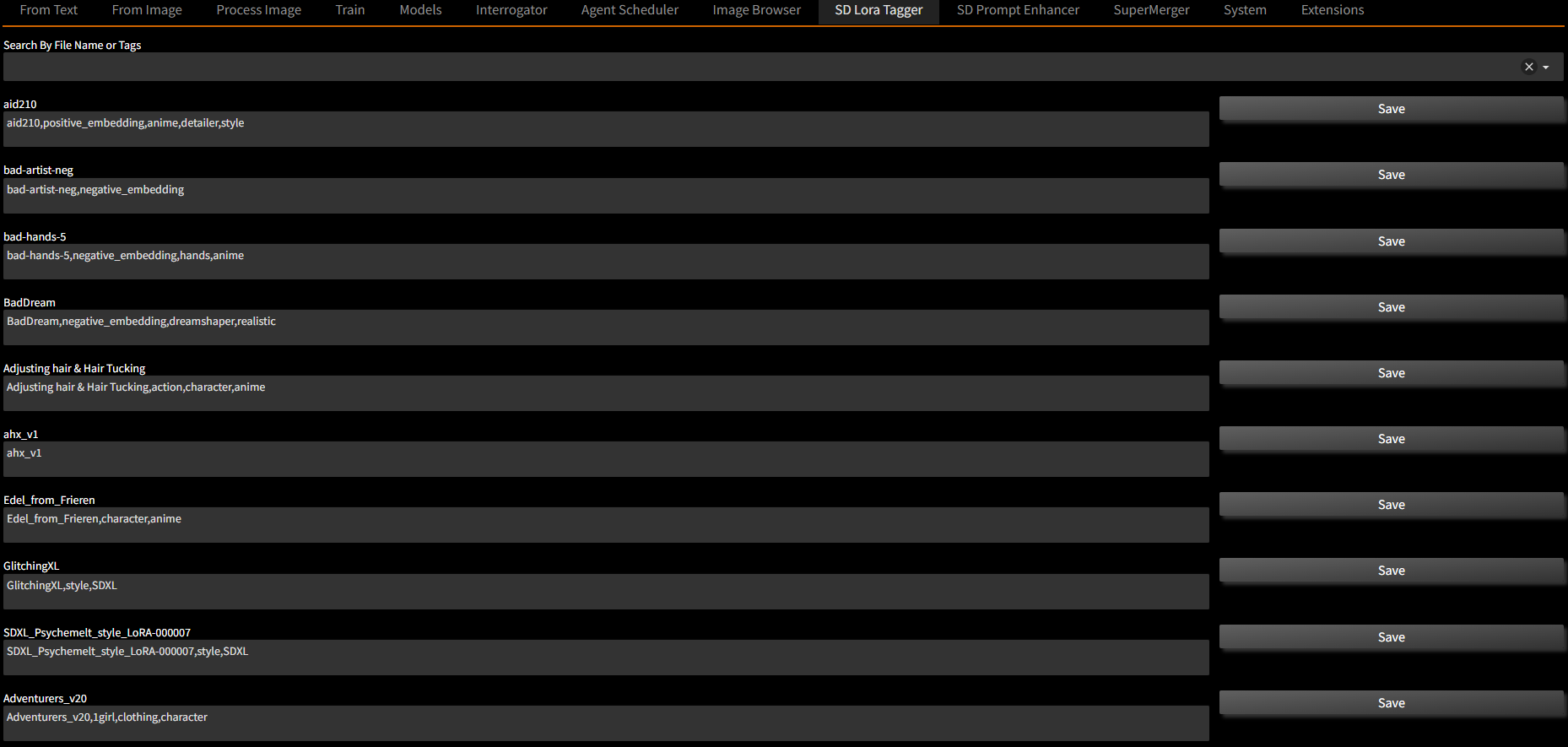Screen dimensions: 1568x747
Task: Click the 'SDXL_Psychemelt_style_LoRA-000007' field label
Action: click(97, 632)
